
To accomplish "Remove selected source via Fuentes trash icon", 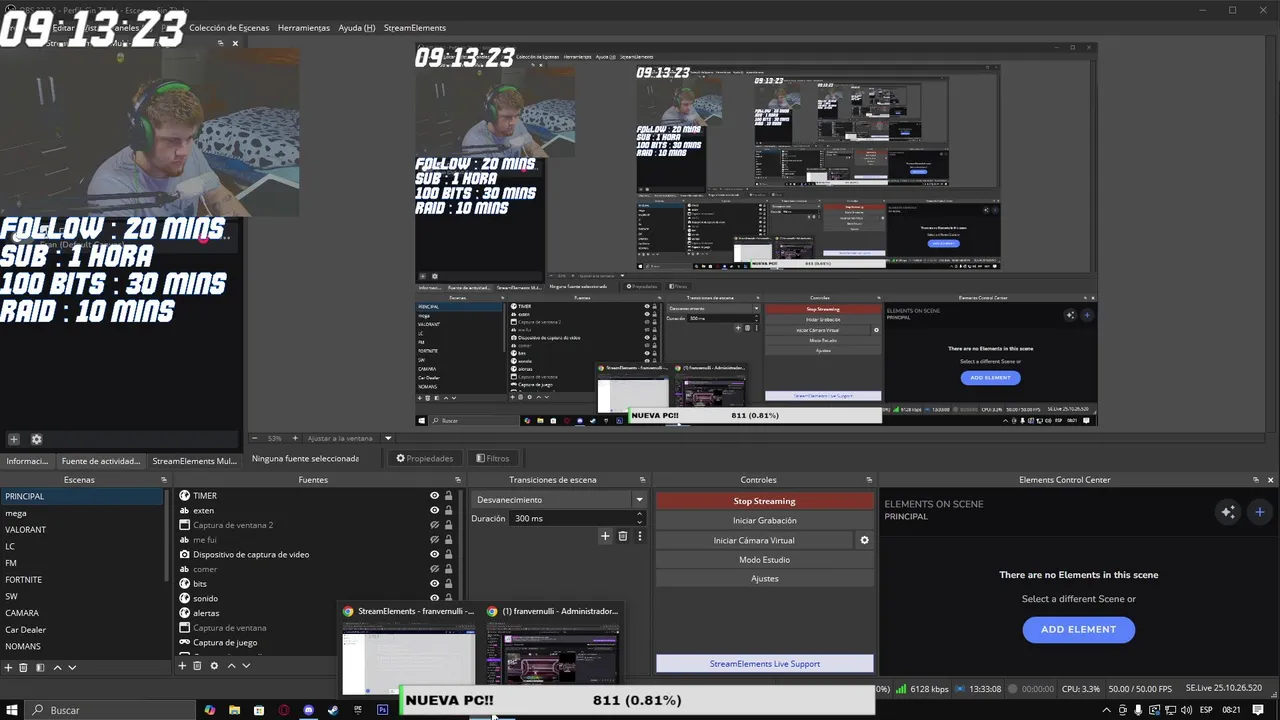I will coord(197,665).
